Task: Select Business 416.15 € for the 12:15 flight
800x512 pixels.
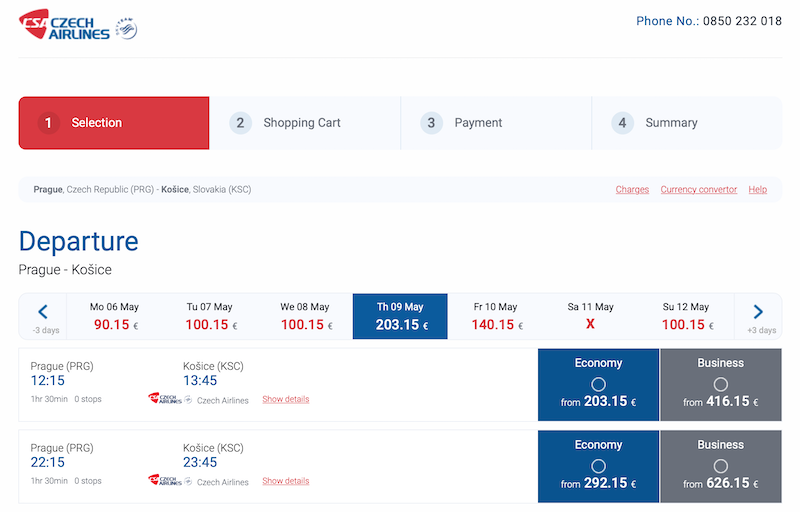Action: coord(721,385)
